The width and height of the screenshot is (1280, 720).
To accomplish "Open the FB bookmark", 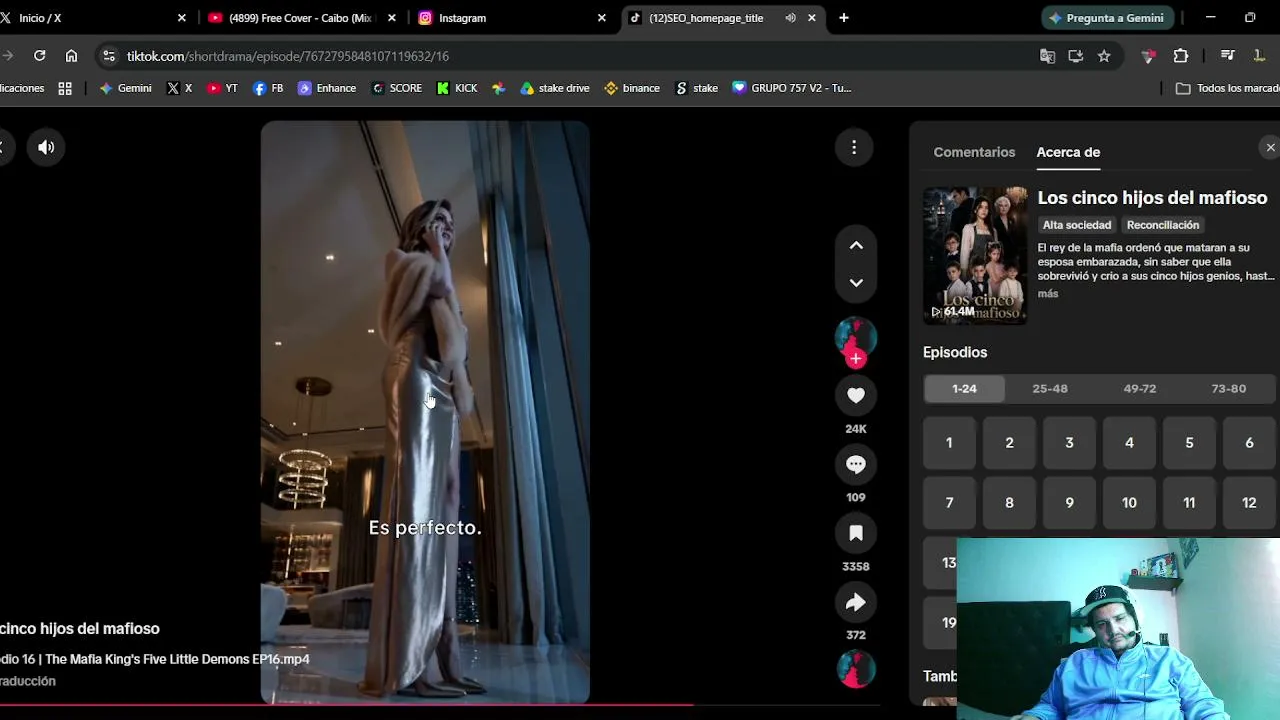I will pos(268,88).
